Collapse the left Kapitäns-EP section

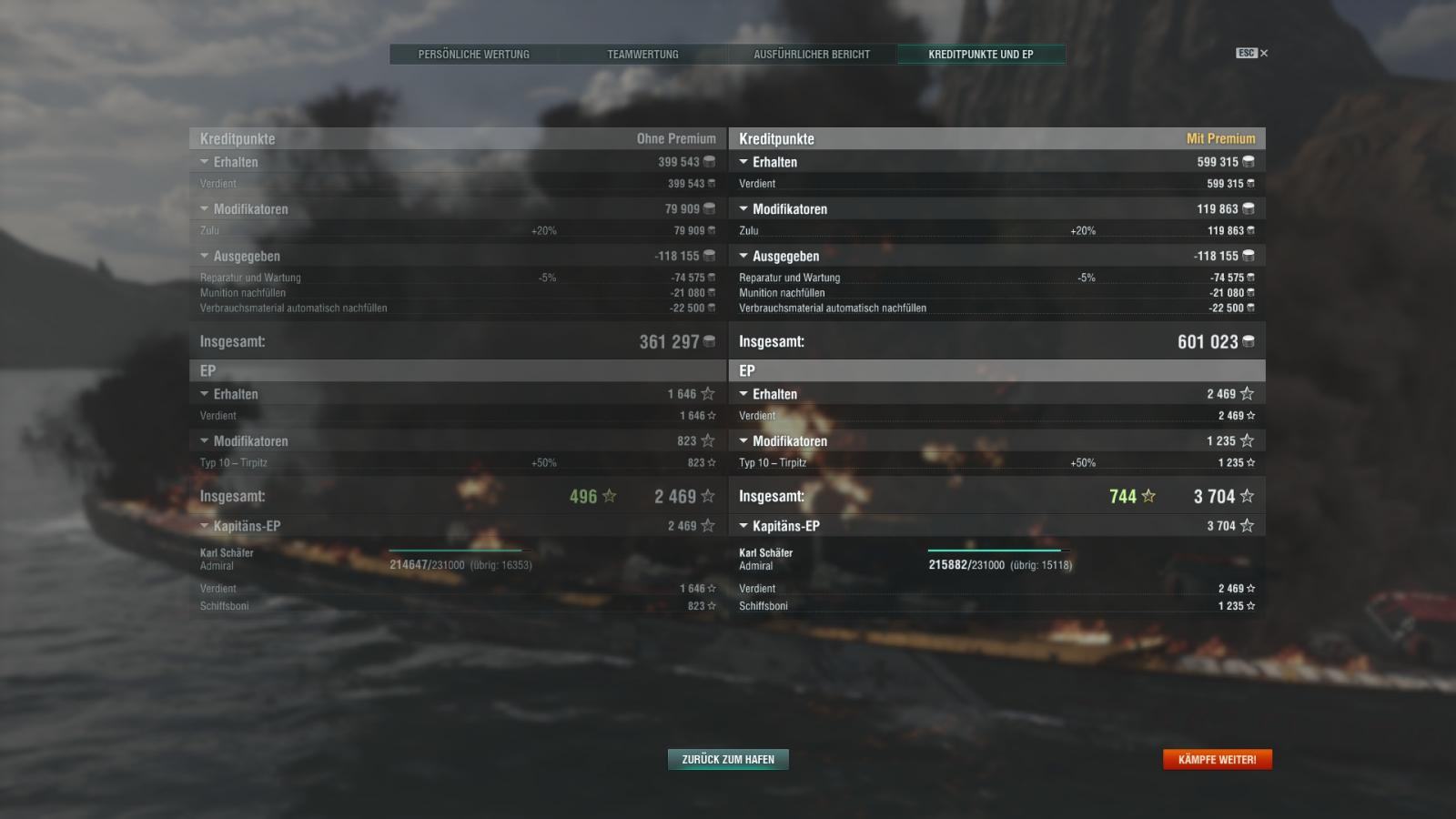pyautogui.click(x=204, y=526)
